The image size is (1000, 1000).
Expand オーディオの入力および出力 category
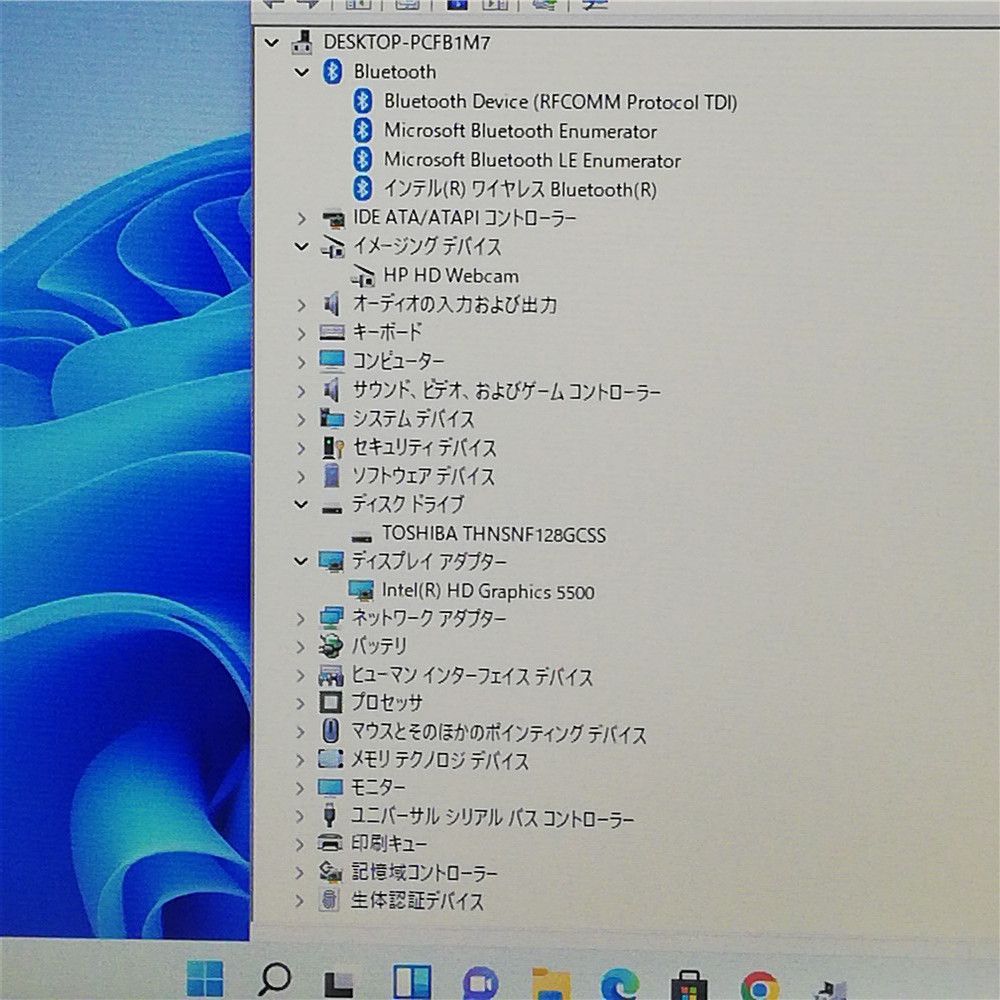(x=302, y=305)
